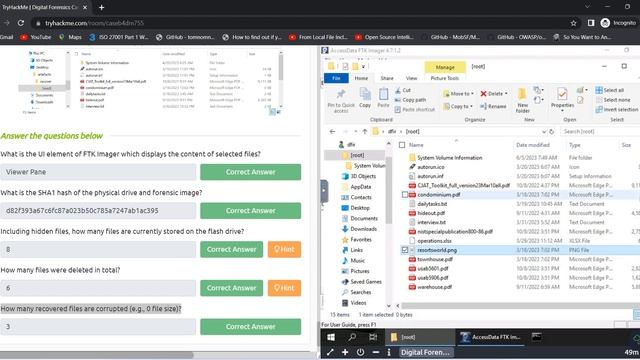Switch to AccessData FTK Imager taskbar item

pos(490,337)
